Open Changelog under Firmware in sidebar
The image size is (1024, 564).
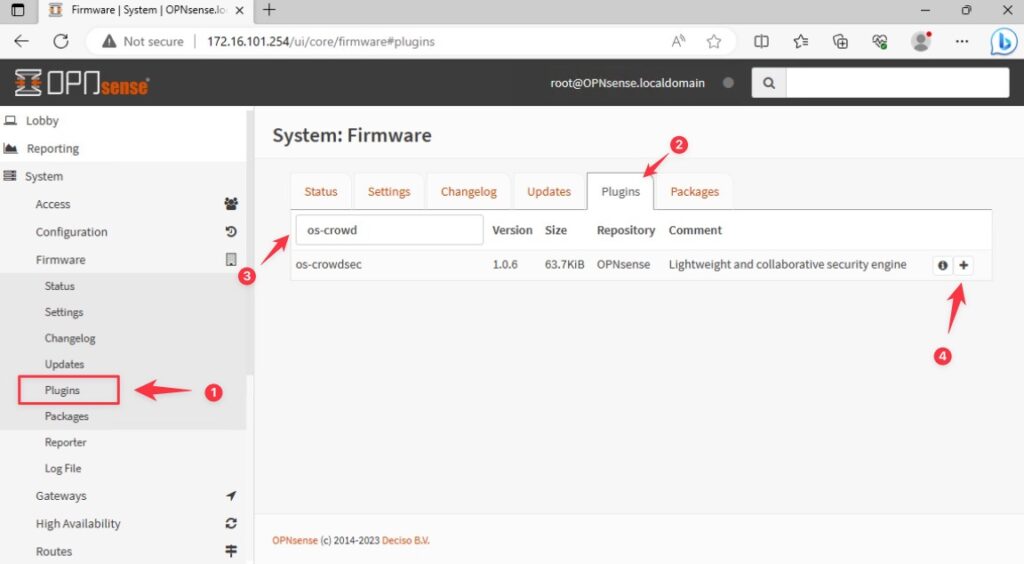click(69, 338)
